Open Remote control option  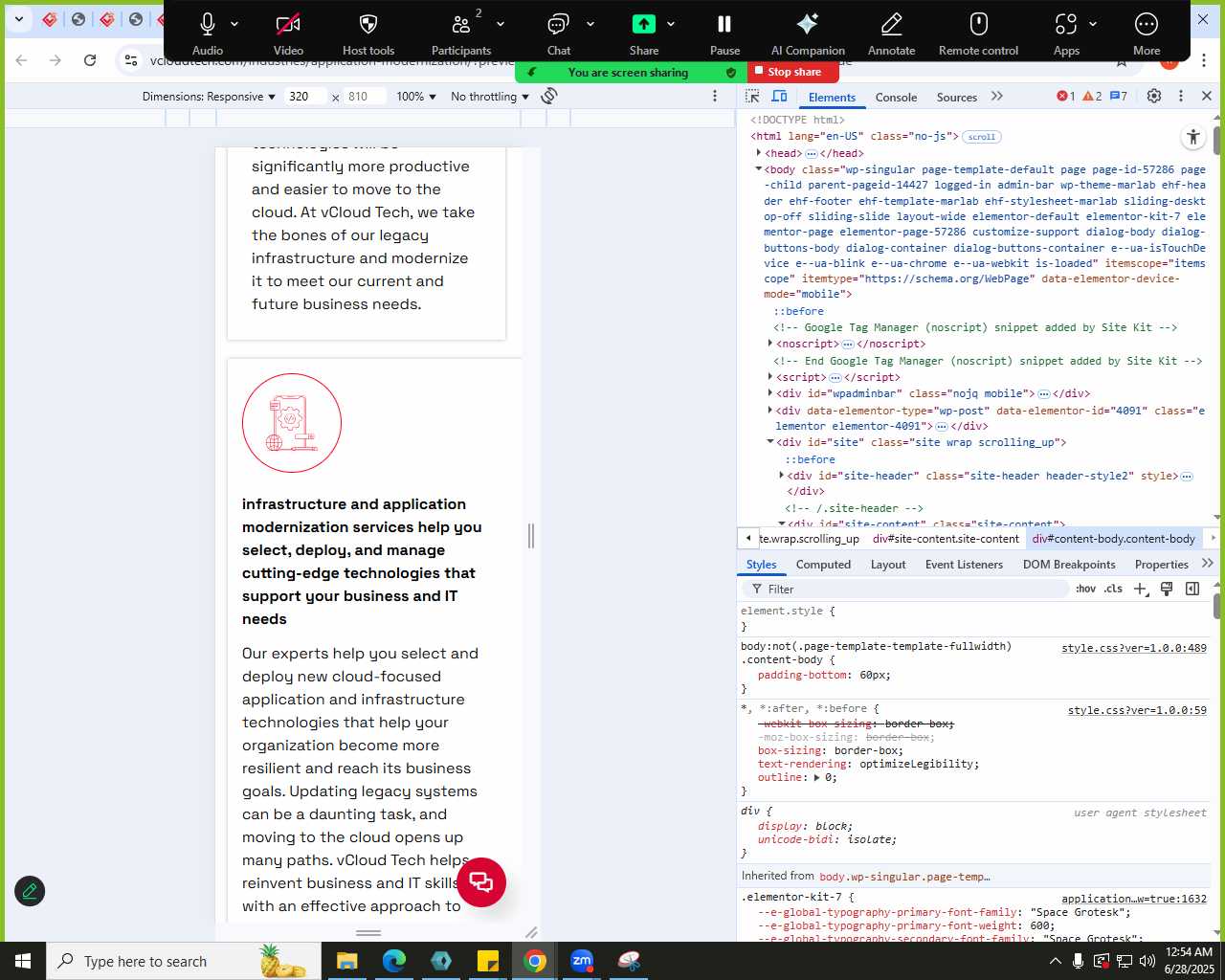(978, 33)
